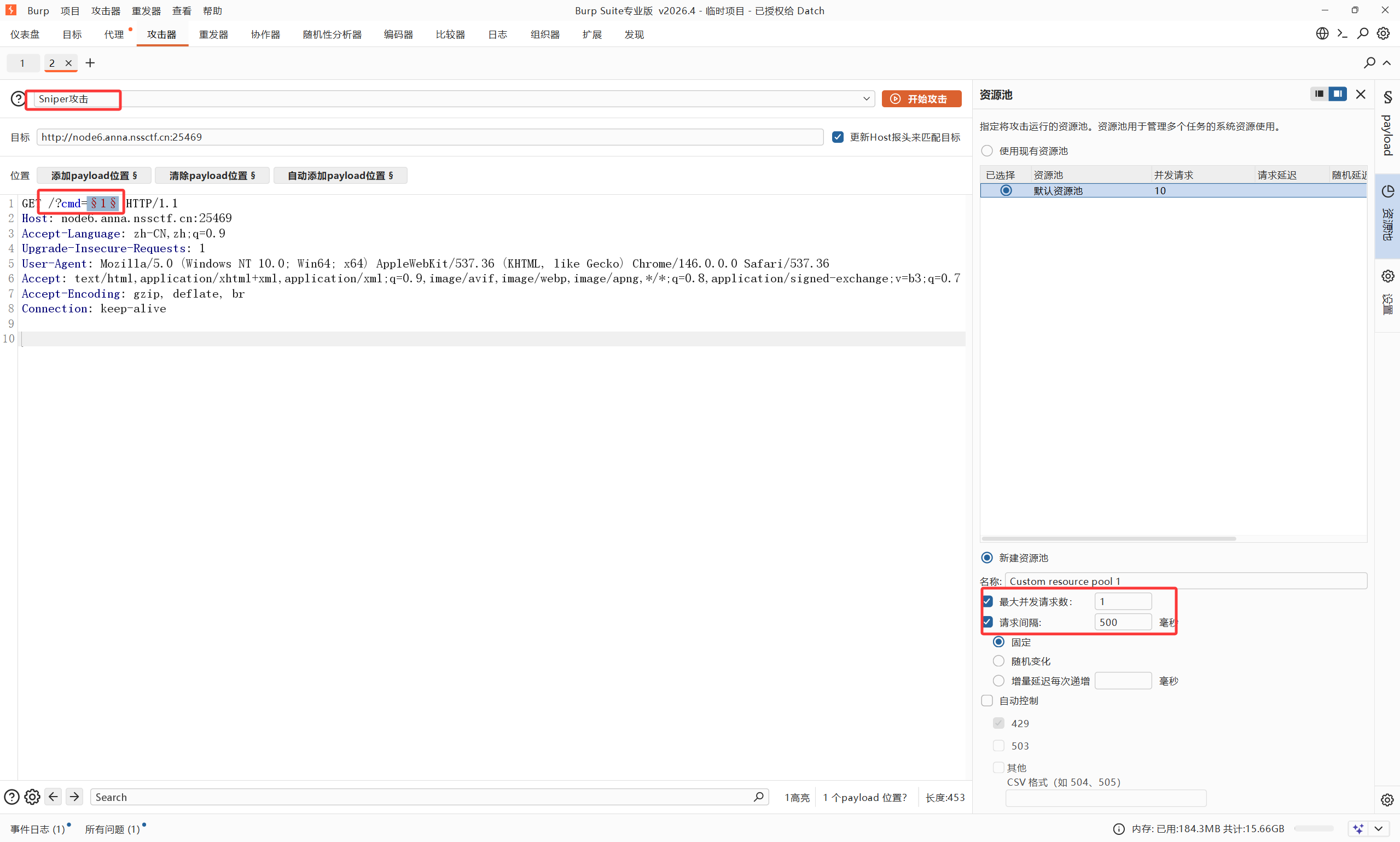
Task: Open the attack type dropdown arrow
Action: (x=866, y=98)
